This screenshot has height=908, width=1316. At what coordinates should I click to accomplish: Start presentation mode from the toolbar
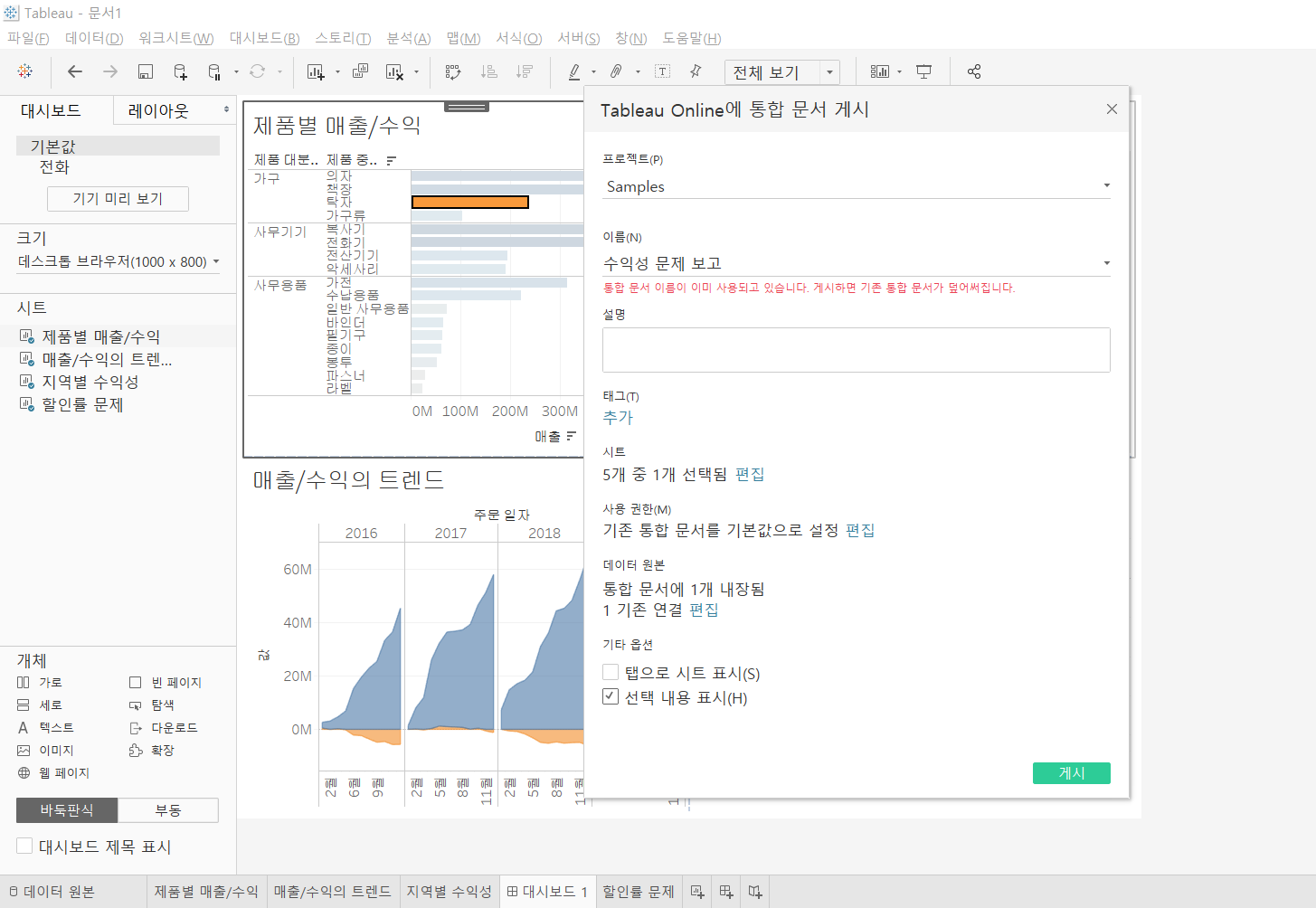pyautogui.click(x=923, y=71)
